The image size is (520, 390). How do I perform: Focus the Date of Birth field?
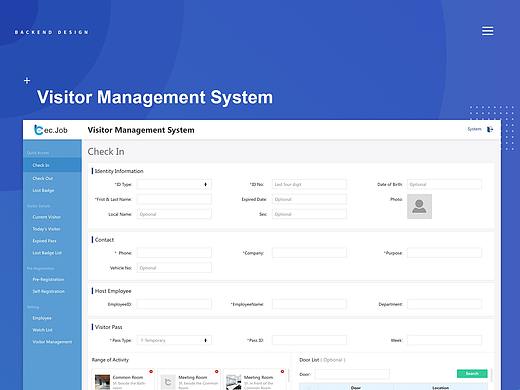pos(444,184)
